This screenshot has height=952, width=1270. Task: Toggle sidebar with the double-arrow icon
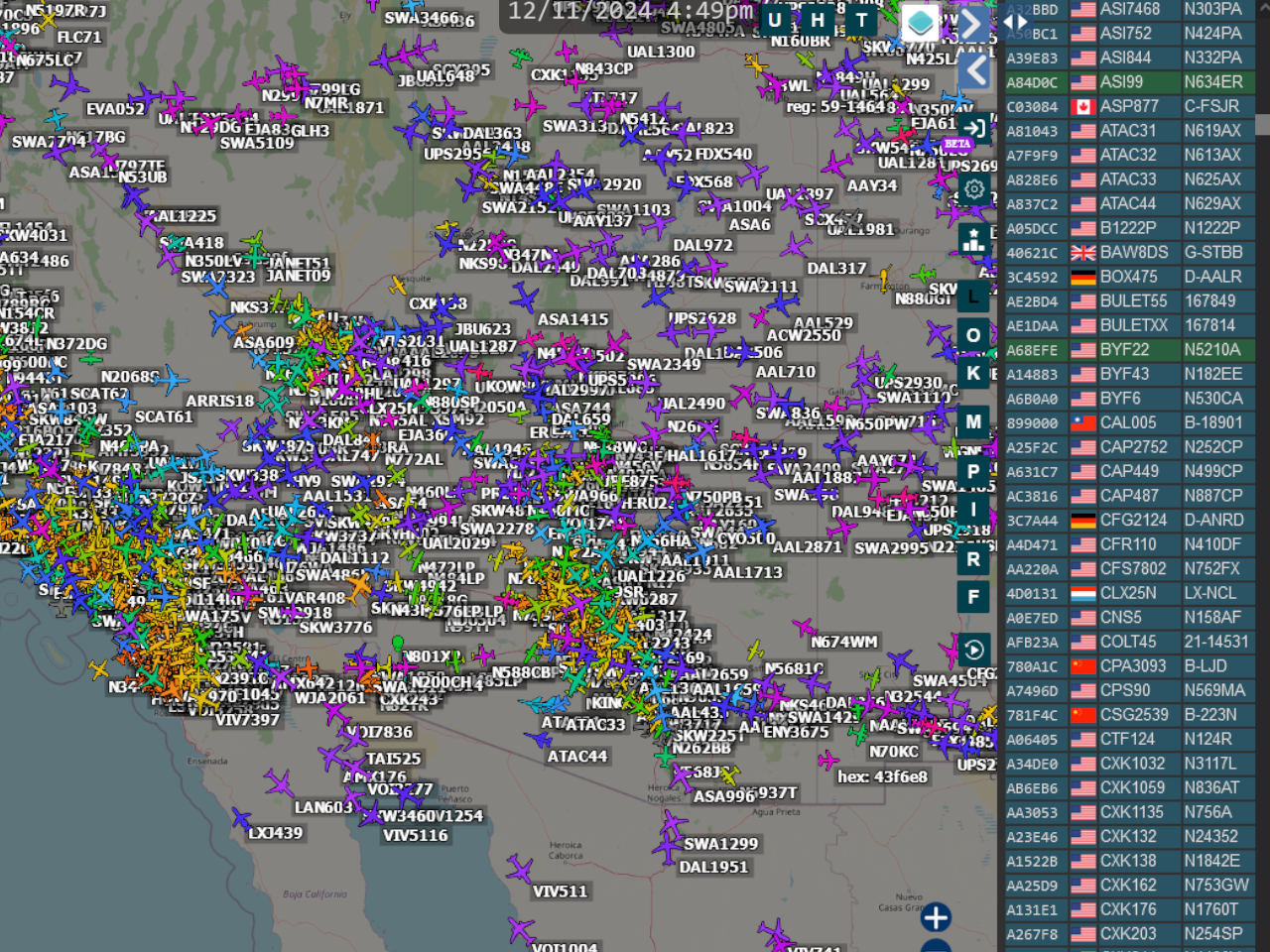[1015, 21]
